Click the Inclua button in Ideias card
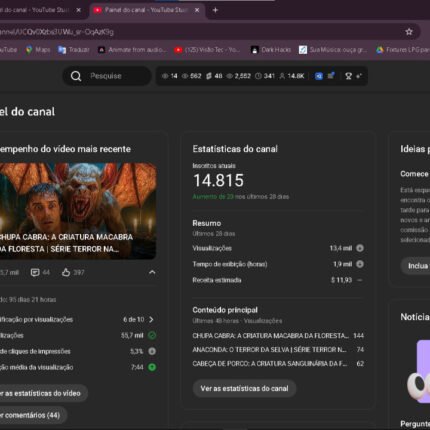Image resolution: width=430 pixels, height=430 pixels. click(x=416, y=266)
